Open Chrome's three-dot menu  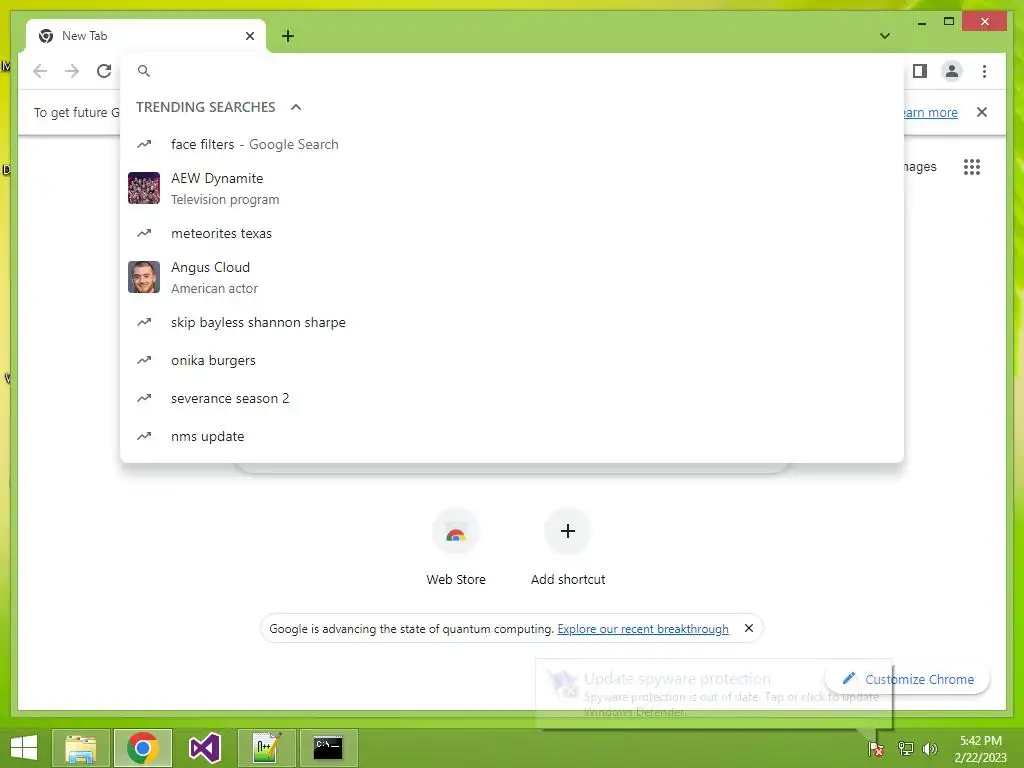click(x=984, y=71)
